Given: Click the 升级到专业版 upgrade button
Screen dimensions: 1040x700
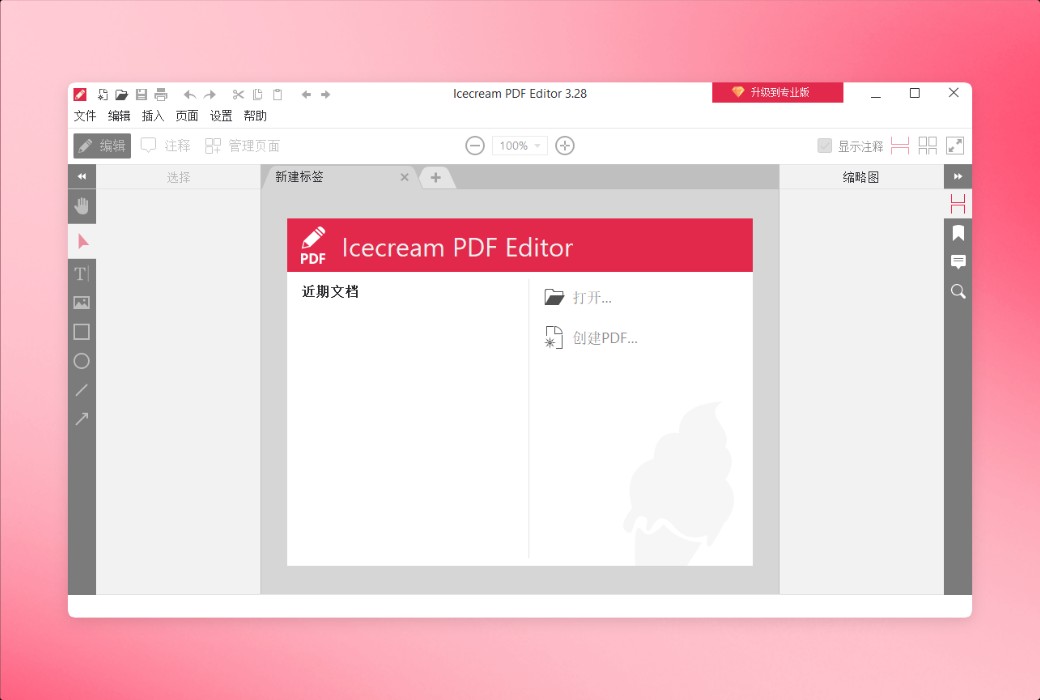Looking at the screenshot, I should (777, 92).
